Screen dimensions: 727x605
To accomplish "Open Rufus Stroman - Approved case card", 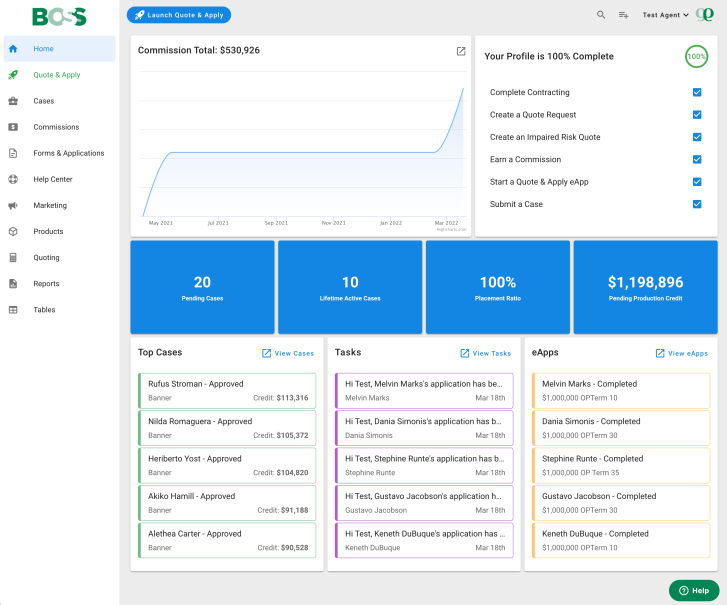I will point(227,391).
